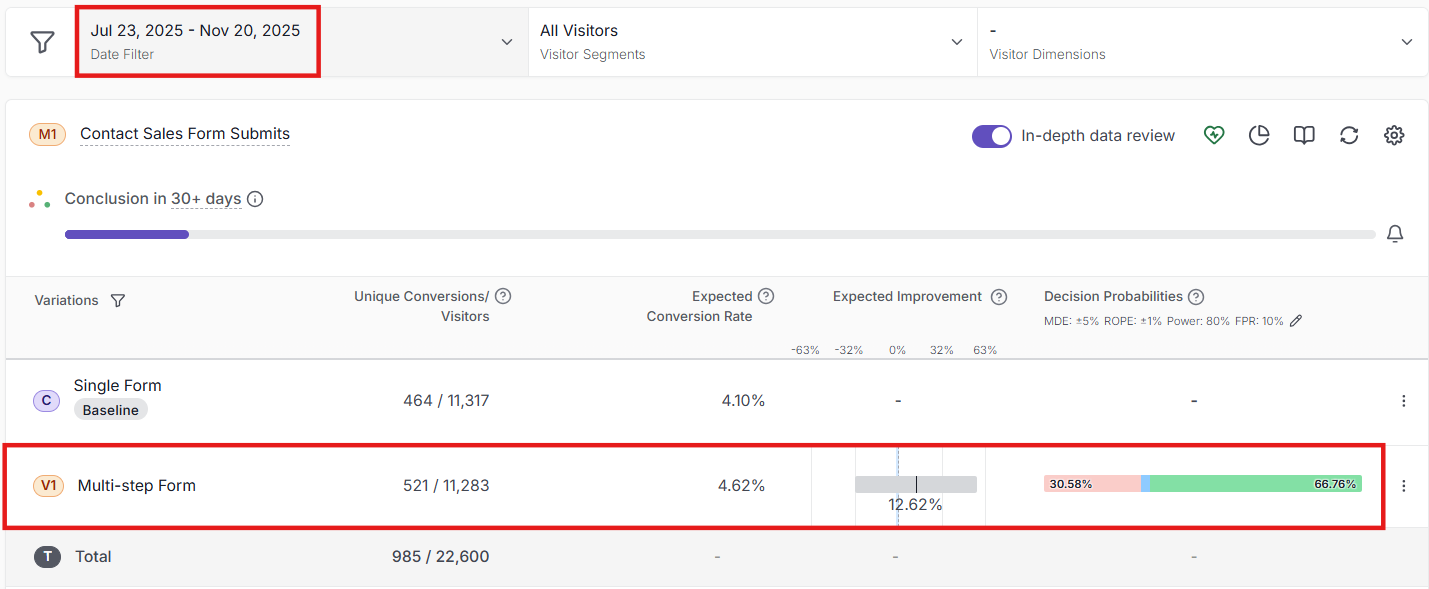Click the MDE ROPE Power FPR settings text
1429x589 pixels.
[x=1164, y=321]
